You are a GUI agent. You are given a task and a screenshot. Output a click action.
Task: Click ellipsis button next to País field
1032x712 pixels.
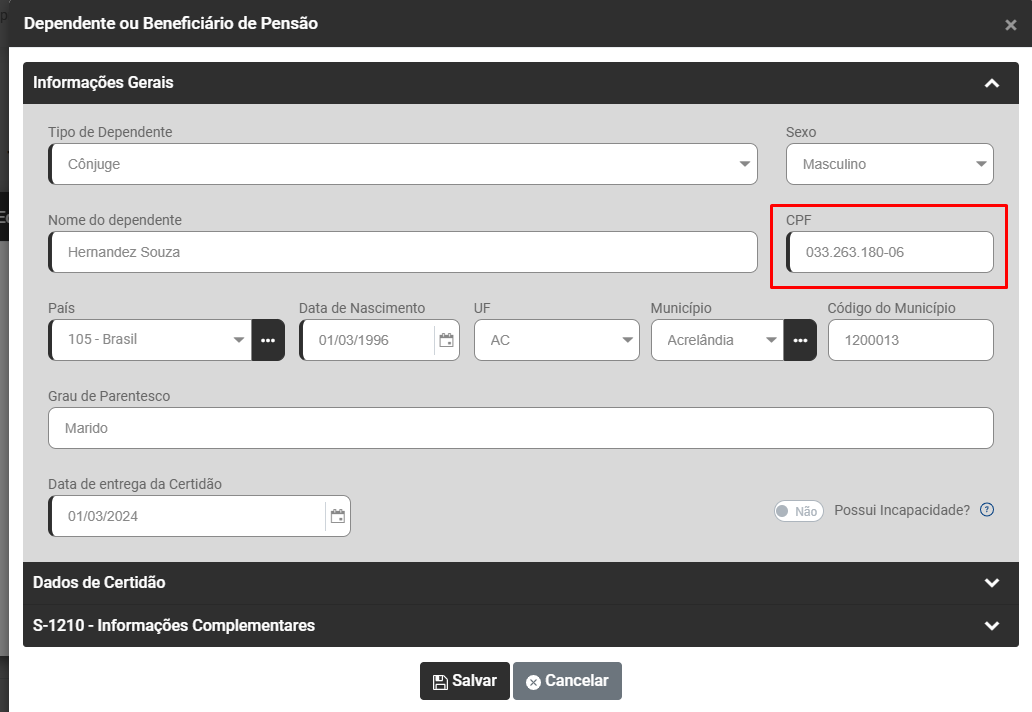[x=268, y=340]
